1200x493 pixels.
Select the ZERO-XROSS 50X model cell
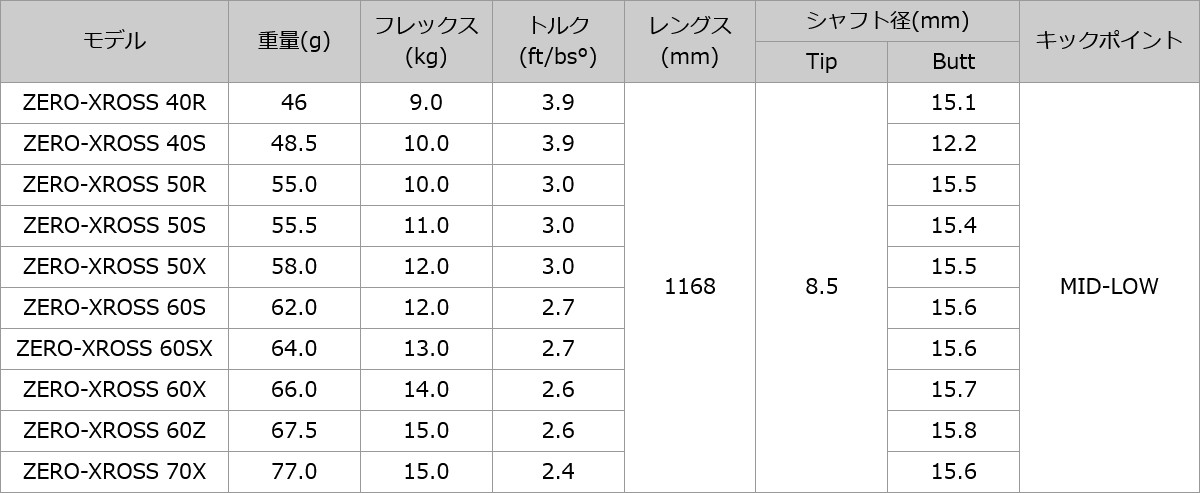pyautogui.click(x=114, y=266)
